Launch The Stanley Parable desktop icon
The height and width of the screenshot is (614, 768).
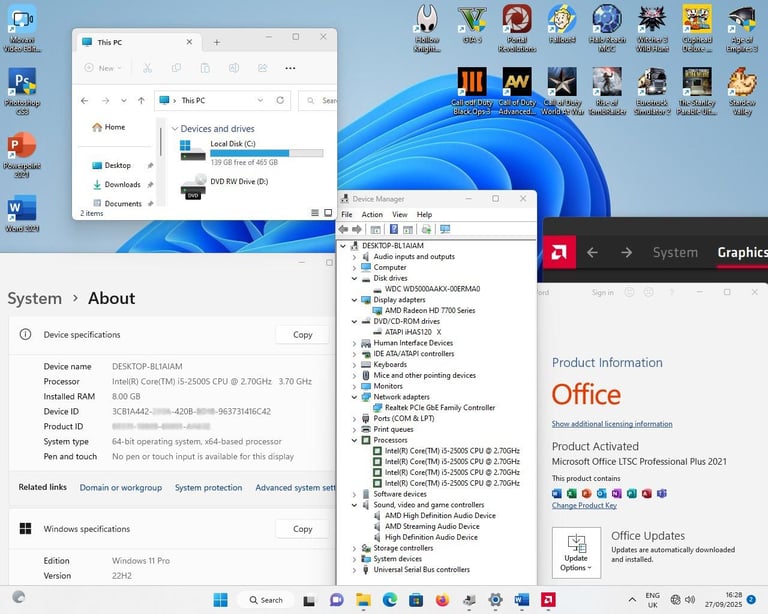697,92
